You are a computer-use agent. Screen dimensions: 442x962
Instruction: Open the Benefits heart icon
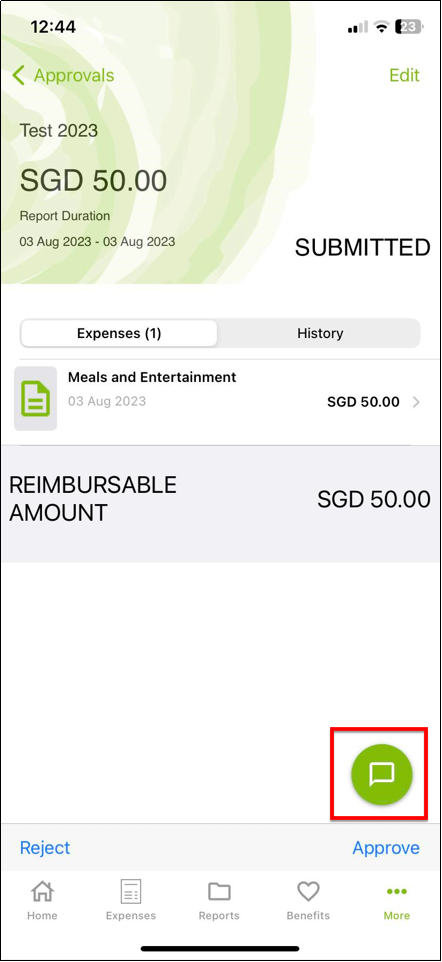308,891
